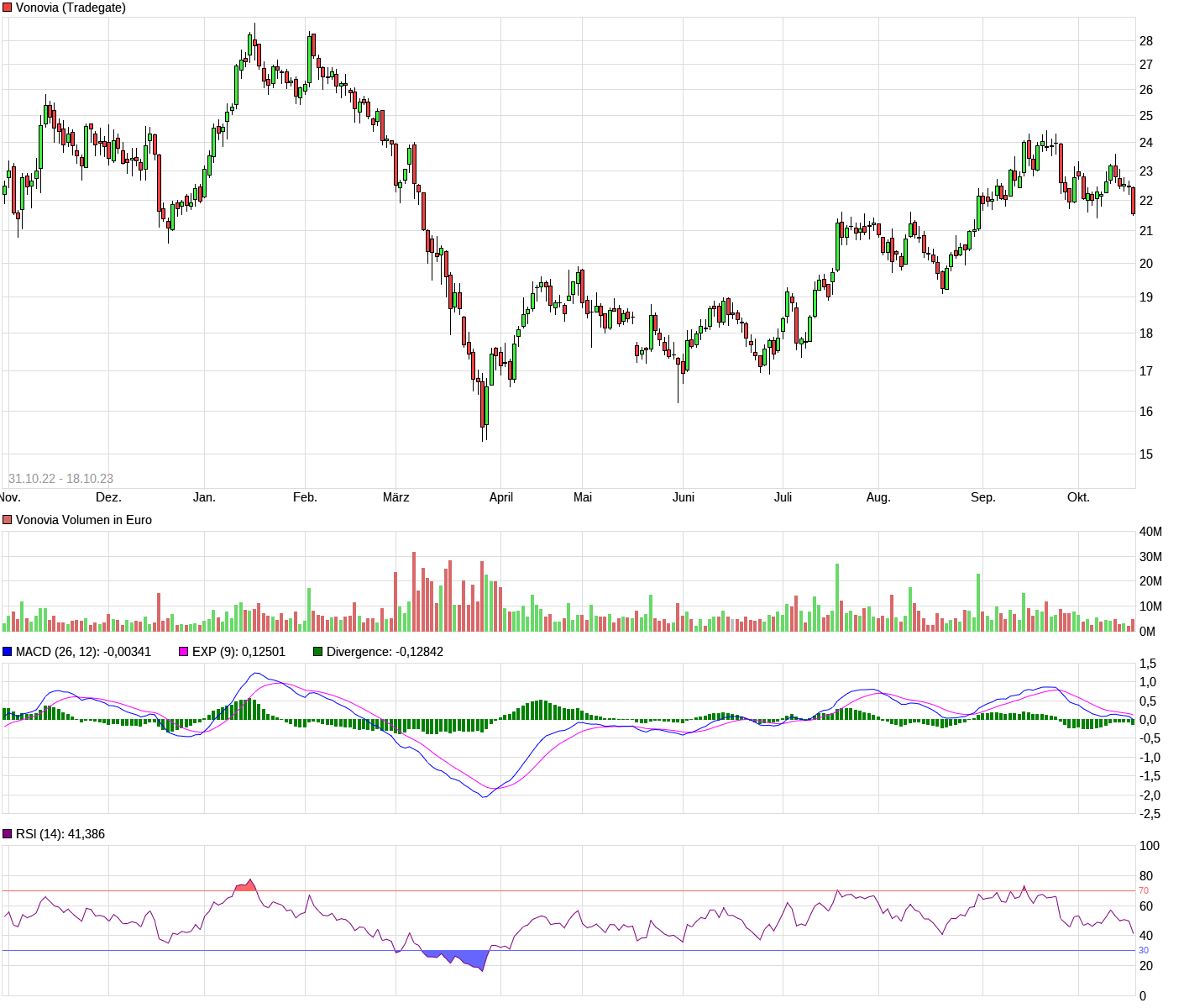Click the date range 31.10.22 - 18.10.23
1184x1008 pixels.
click(x=60, y=479)
